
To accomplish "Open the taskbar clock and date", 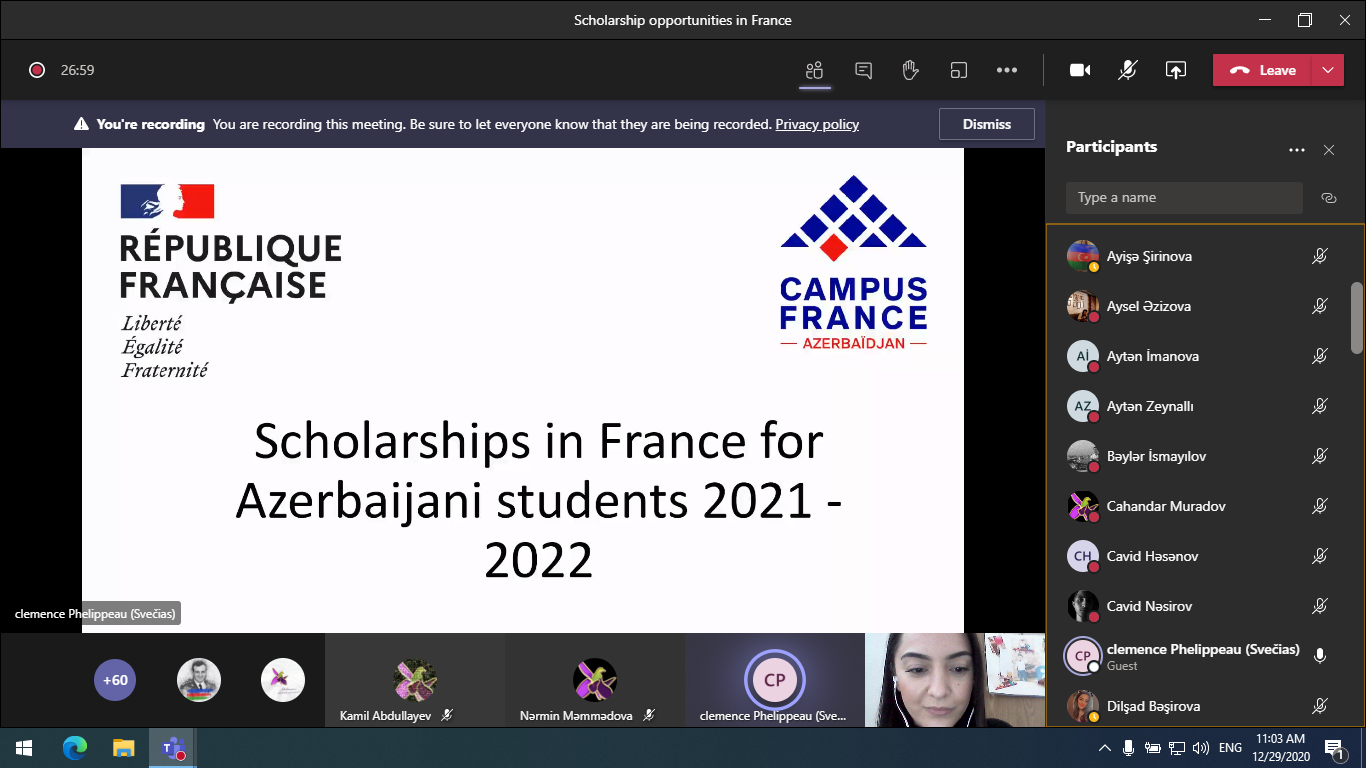I will click(1282, 748).
